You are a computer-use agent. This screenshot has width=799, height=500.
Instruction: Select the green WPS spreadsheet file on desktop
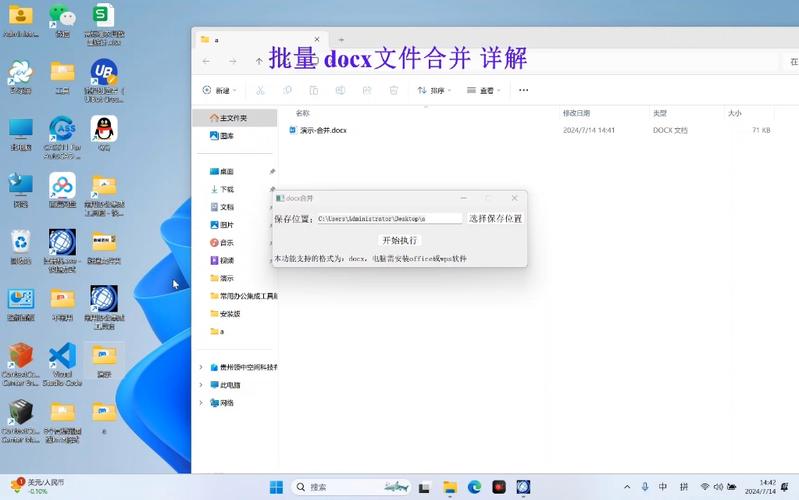tap(104, 23)
